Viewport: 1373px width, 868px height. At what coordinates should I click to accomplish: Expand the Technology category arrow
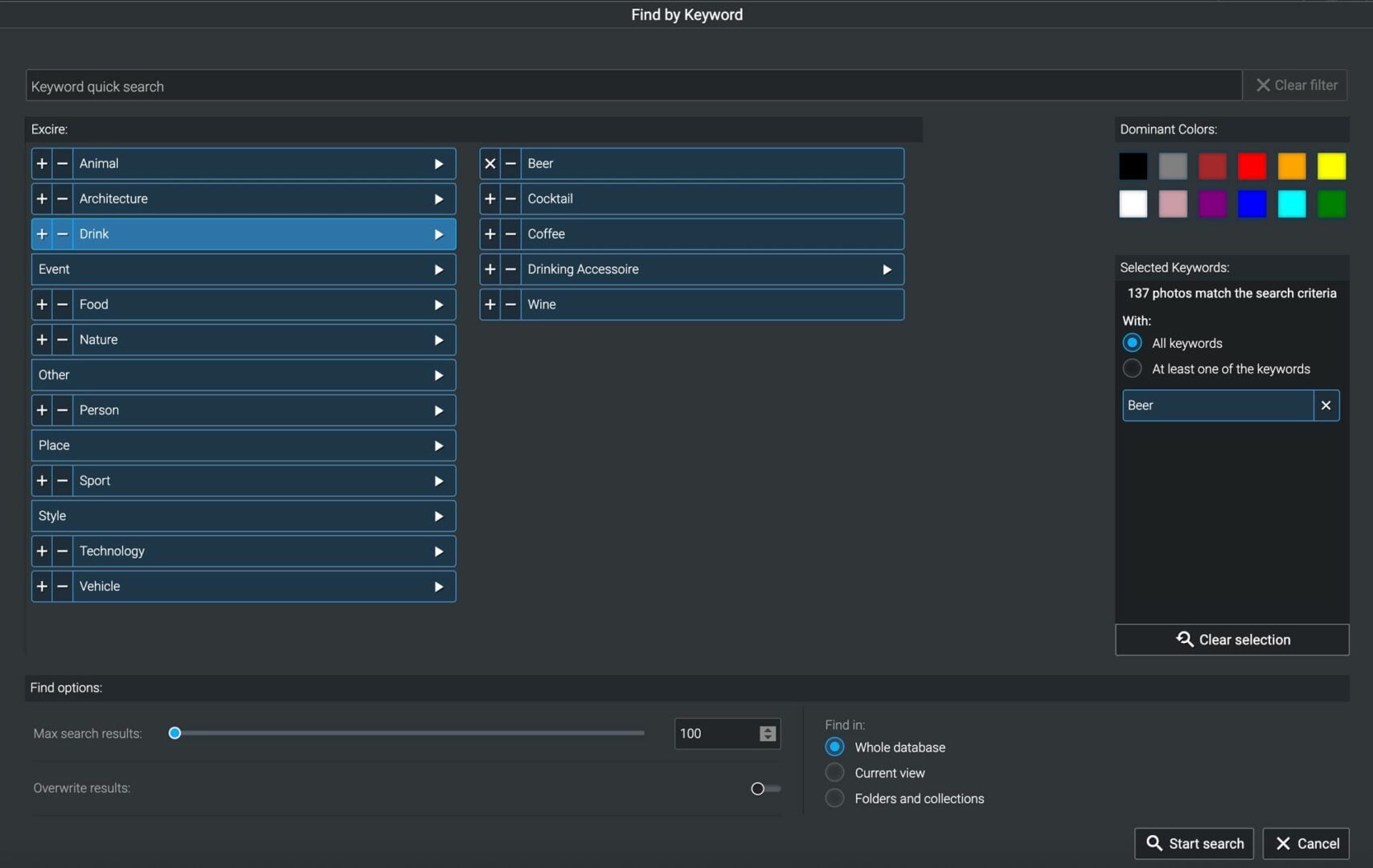438,551
